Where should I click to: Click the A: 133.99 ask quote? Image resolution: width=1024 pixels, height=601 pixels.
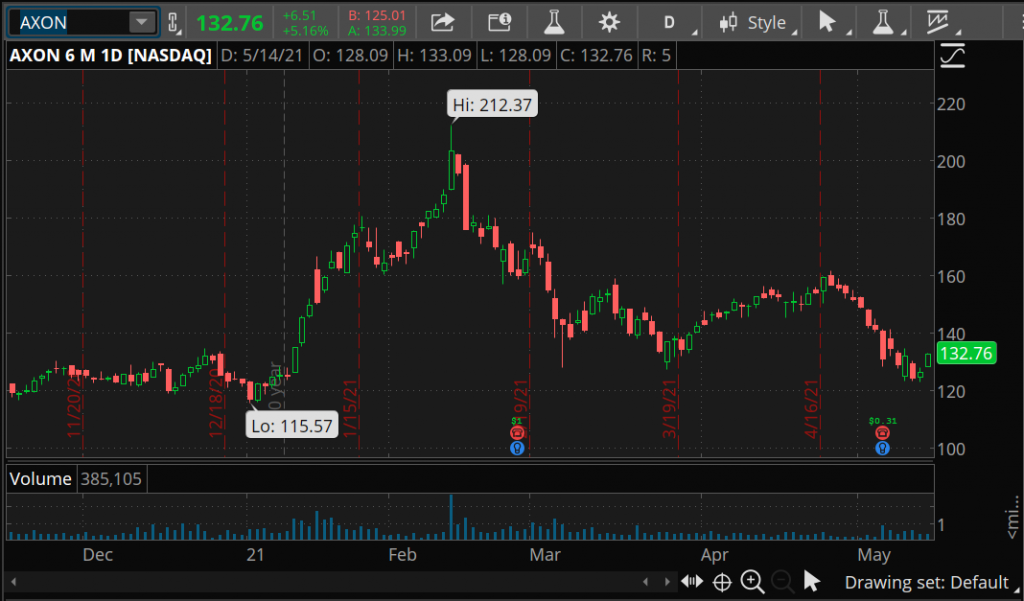pos(377,31)
